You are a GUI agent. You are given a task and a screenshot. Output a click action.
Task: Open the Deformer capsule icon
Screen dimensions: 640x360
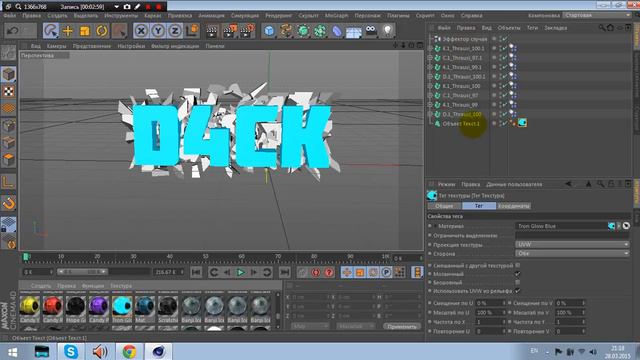336,31
